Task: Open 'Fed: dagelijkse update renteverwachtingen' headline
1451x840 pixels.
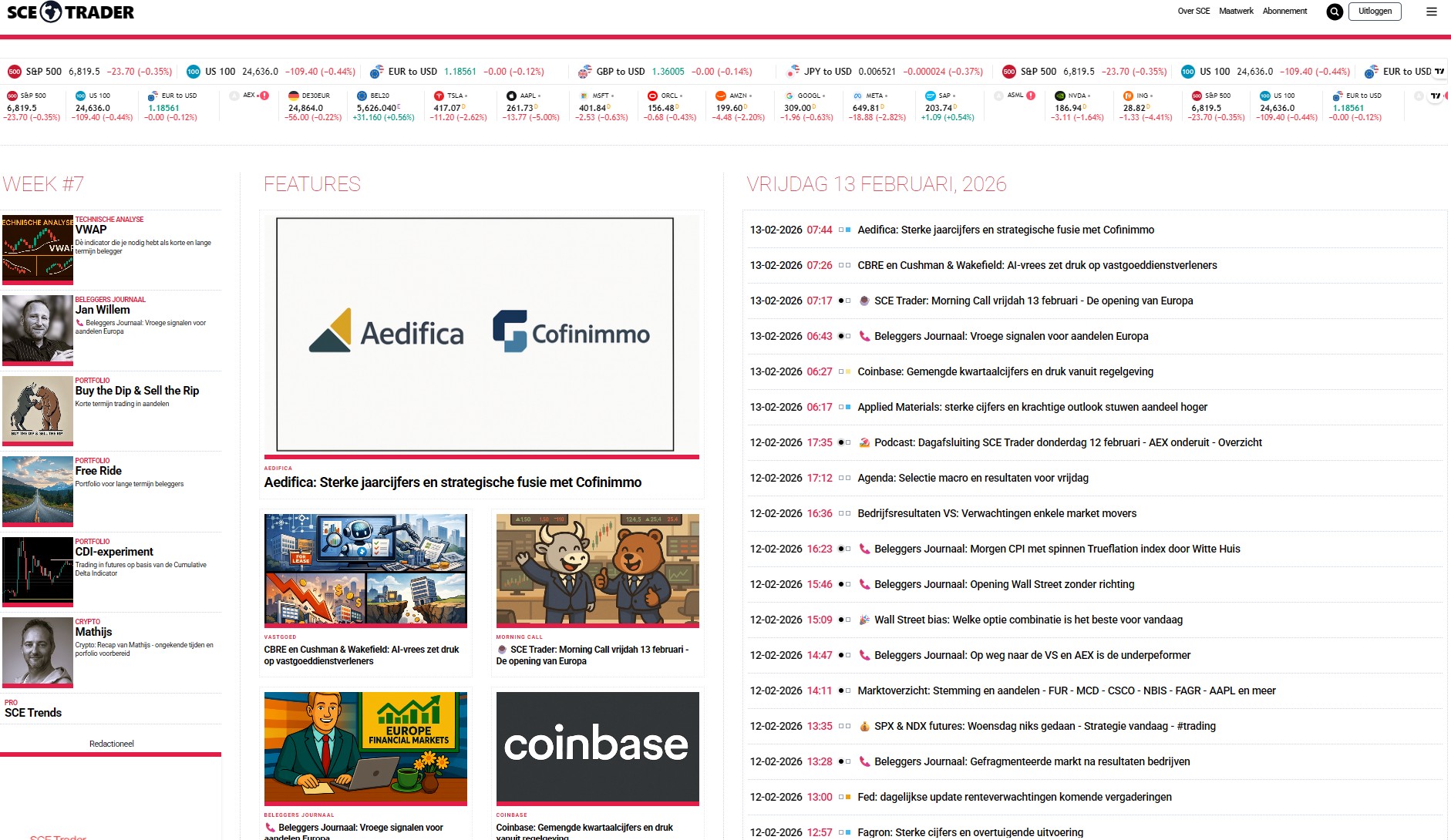Action: [x=1015, y=797]
